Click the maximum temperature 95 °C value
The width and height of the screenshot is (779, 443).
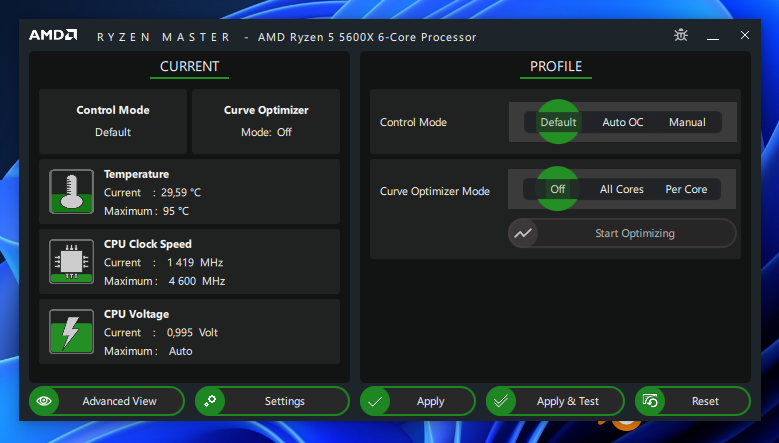[176, 211]
